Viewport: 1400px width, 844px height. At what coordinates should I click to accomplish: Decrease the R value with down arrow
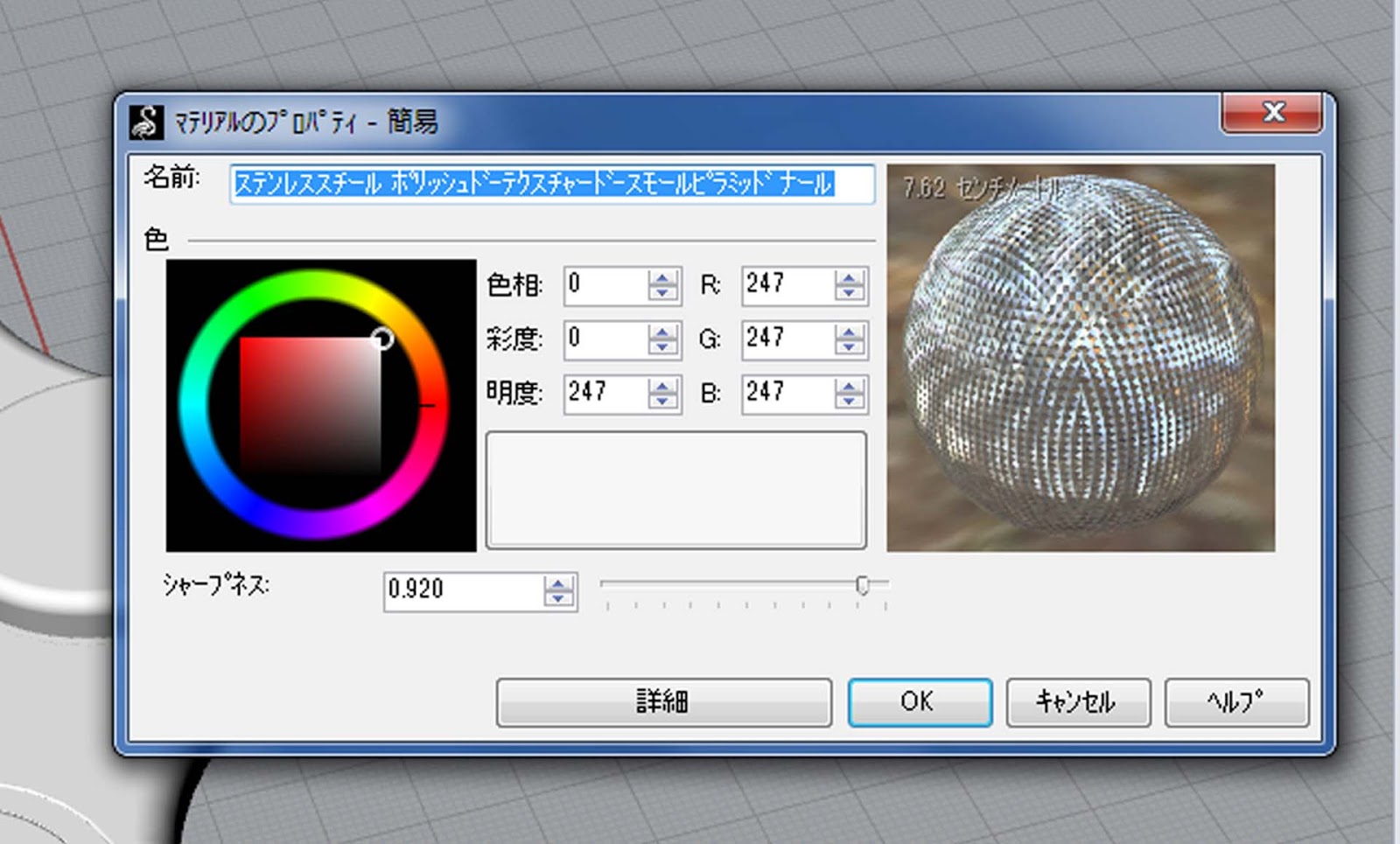(x=849, y=294)
